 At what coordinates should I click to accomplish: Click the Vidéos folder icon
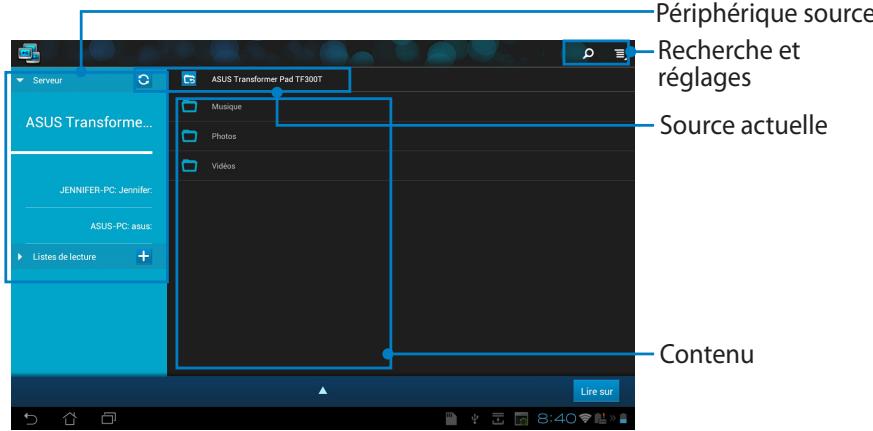[x=190, y=165]
